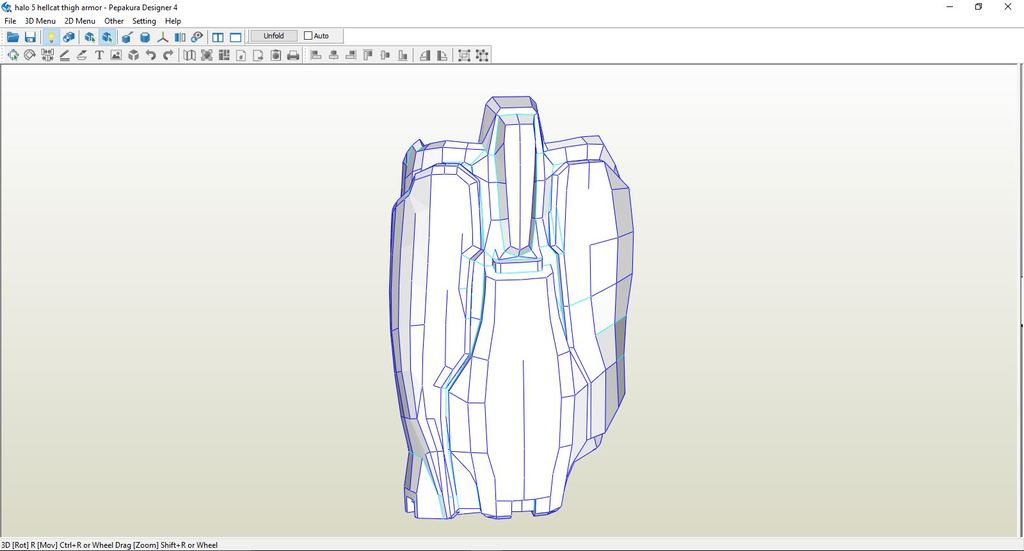Click the blue textured cube icon
This screenshot has width=1024, height=551.
(69, 37)
